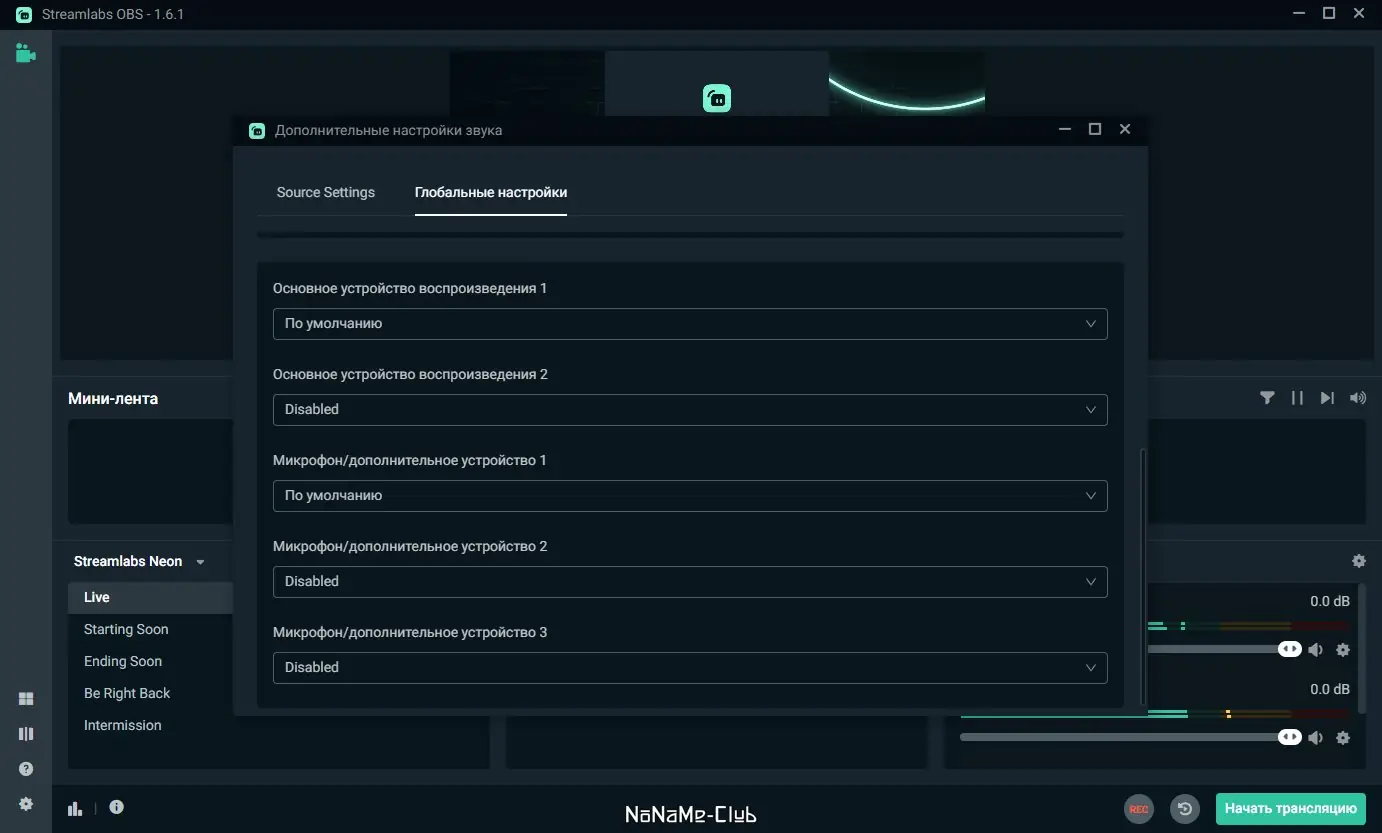Mute the upper mixer audio source
This screenshot has height=833, width=1382.
1315,650
